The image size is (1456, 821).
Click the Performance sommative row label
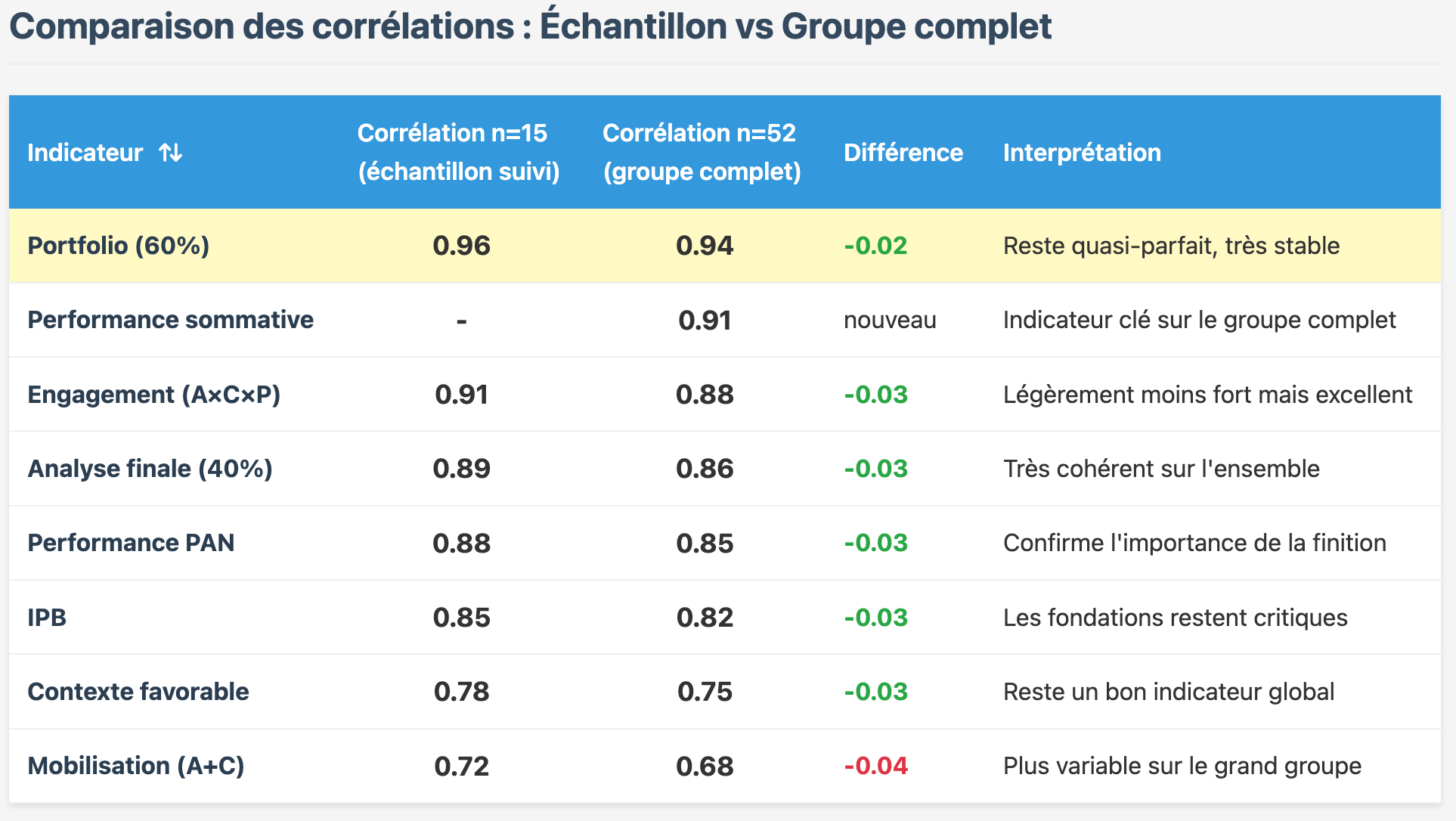[170, 320]
